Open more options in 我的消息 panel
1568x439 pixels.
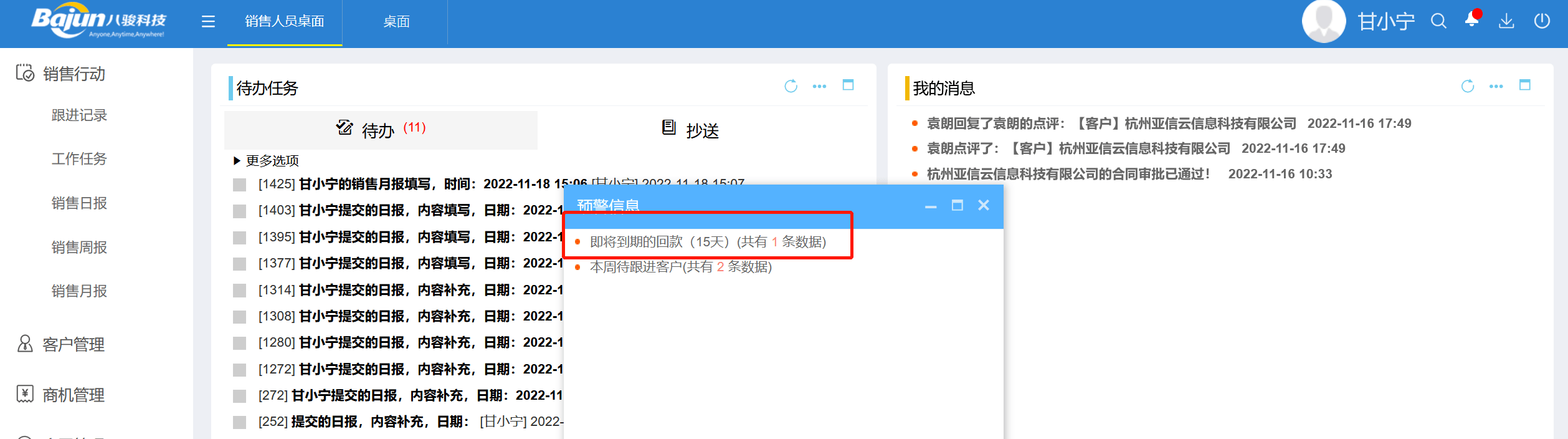[x=1496, y=86]
